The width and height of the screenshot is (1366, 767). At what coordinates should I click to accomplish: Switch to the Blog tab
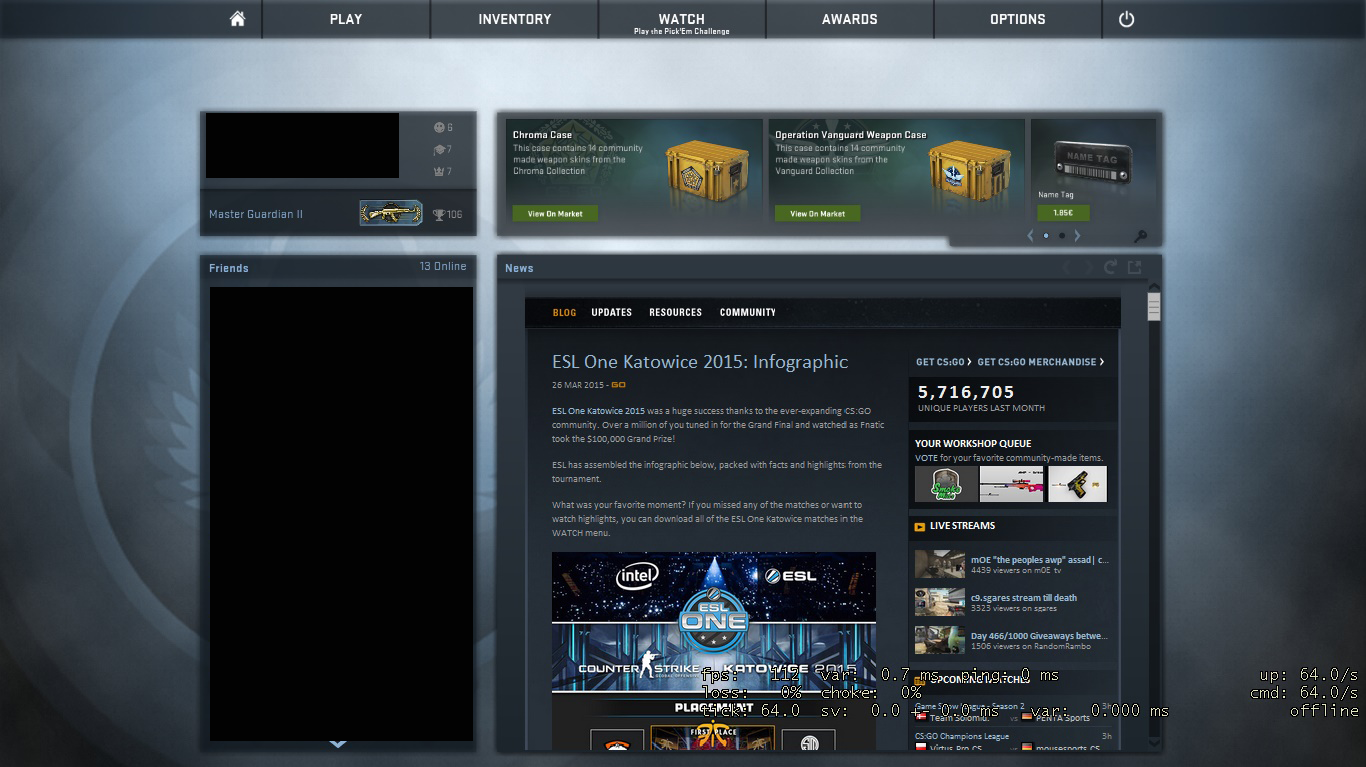564,312
